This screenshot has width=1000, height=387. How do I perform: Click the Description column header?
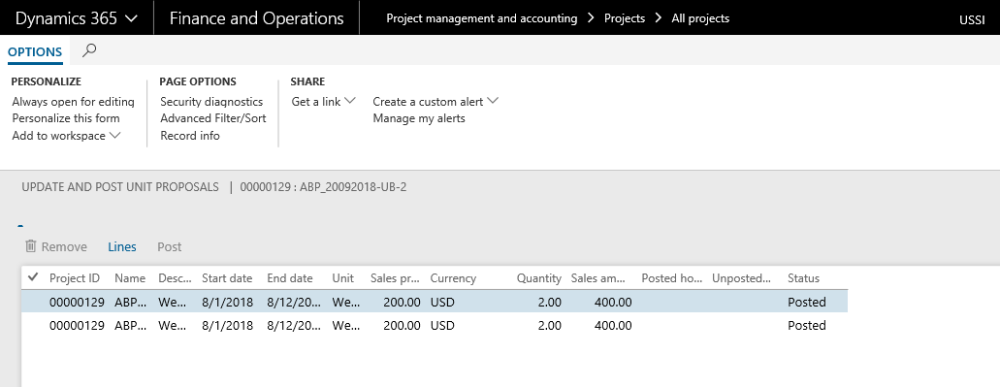[175, 278]
